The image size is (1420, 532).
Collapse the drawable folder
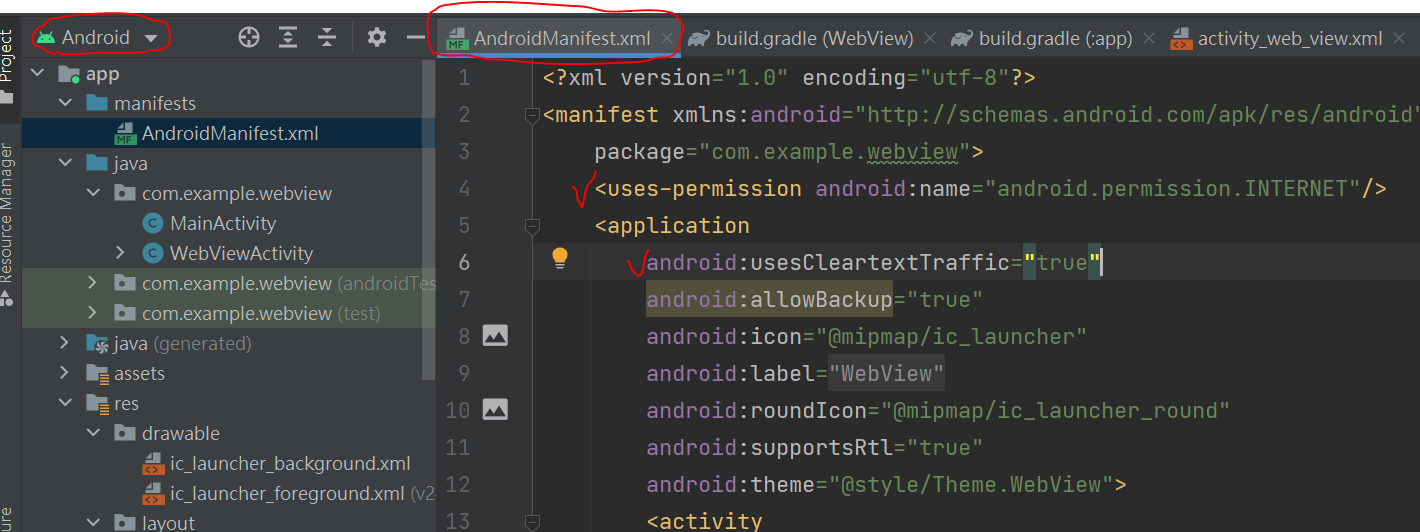pos(94,434)
